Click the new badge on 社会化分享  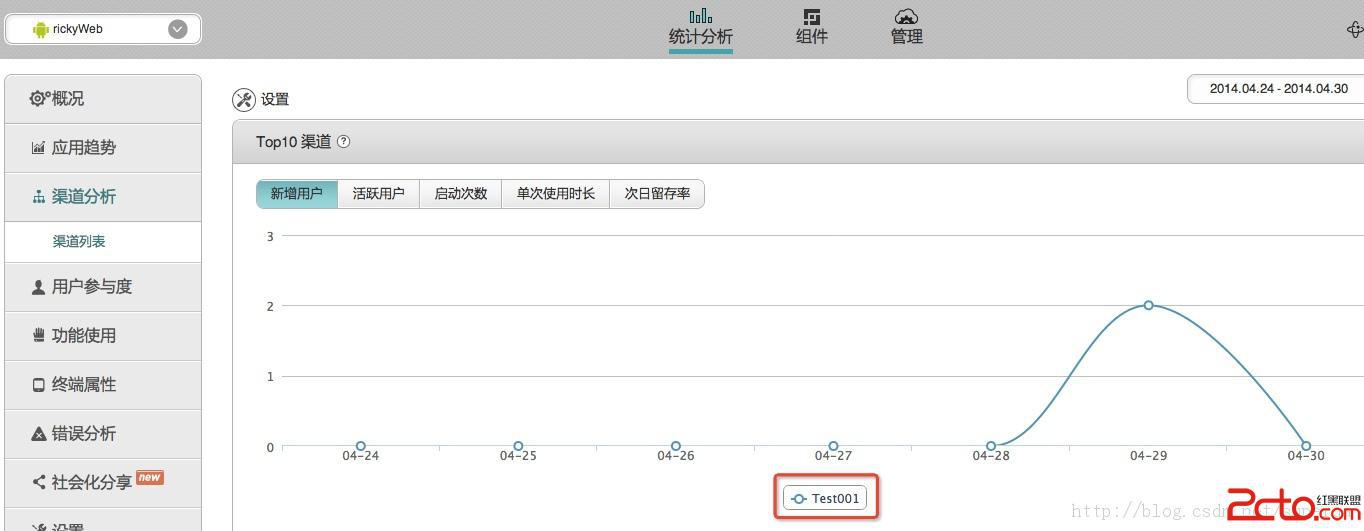click(150, 477)
